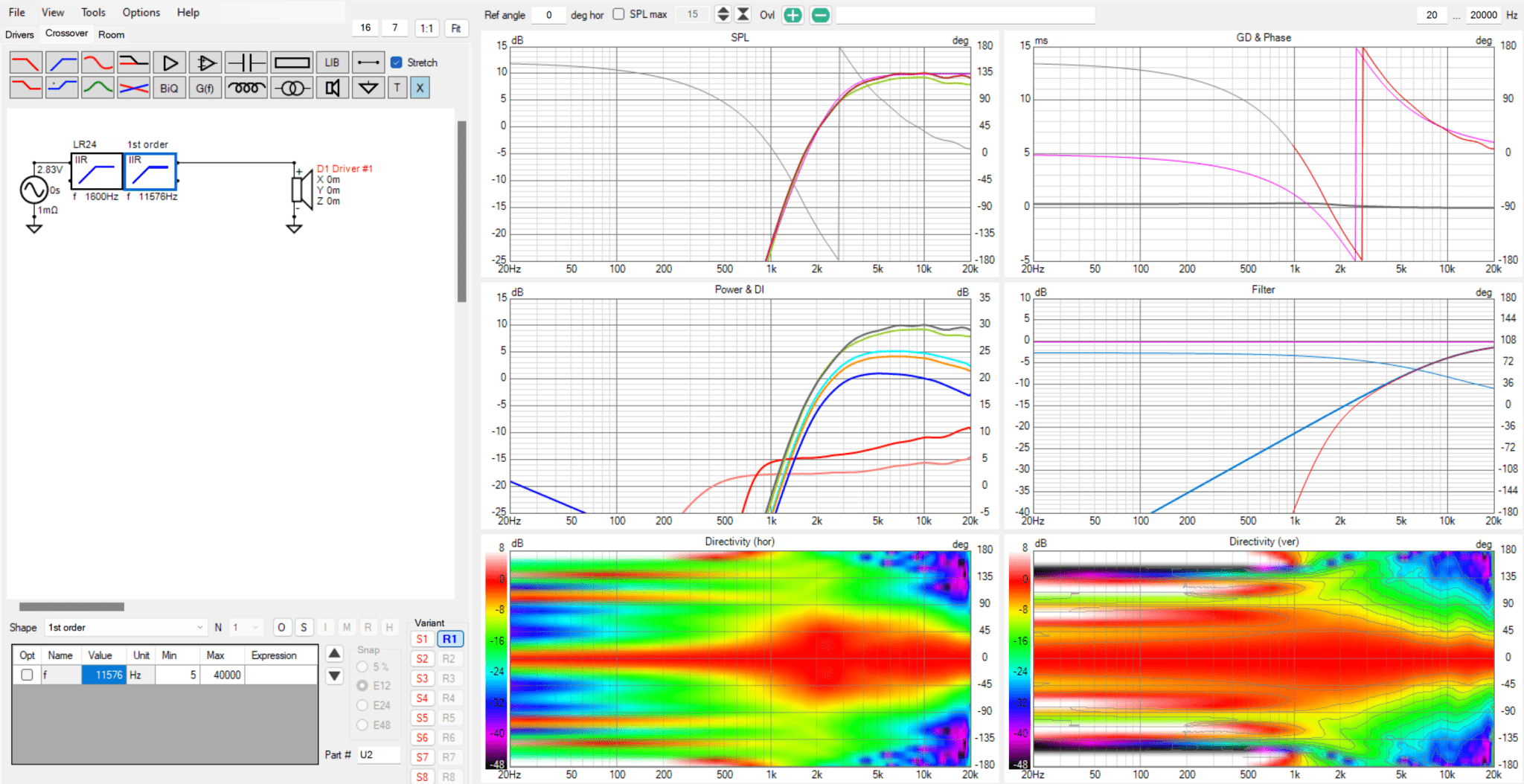Open the File menu
This screenshot has height=784, width=1524.
coord(16,12)
